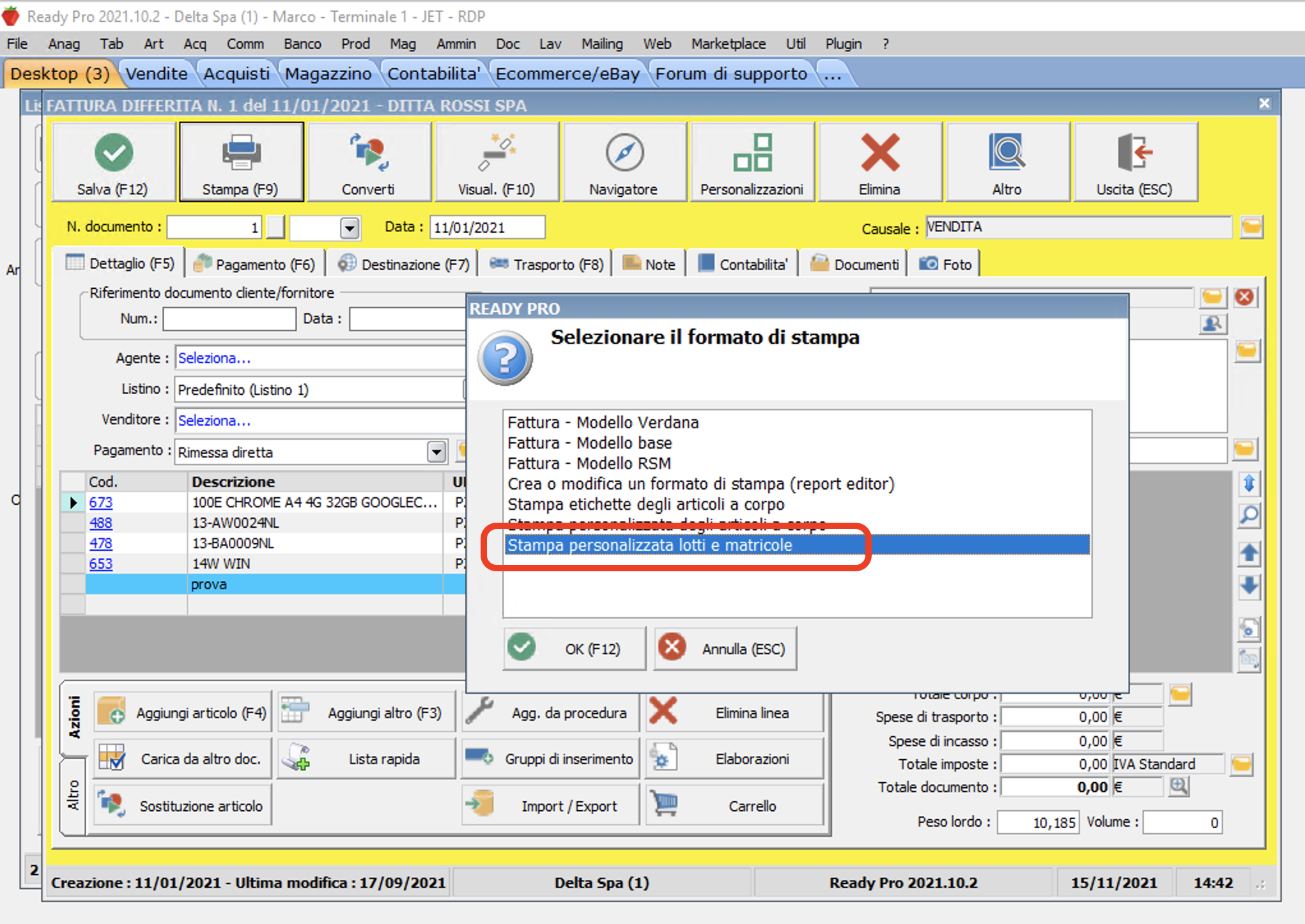
Task: Open the Mailing menu
Action: (601, 44)
